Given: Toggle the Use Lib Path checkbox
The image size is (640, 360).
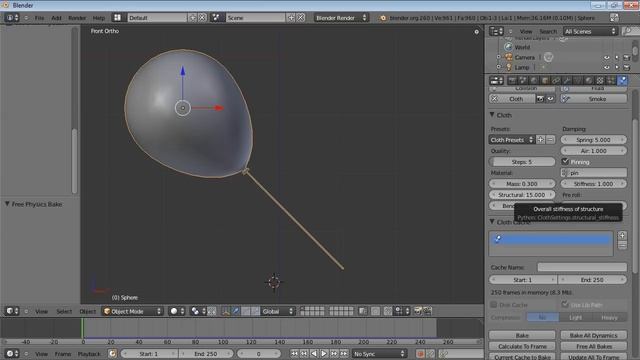Looking at the screenshot, I should [565, 304].
